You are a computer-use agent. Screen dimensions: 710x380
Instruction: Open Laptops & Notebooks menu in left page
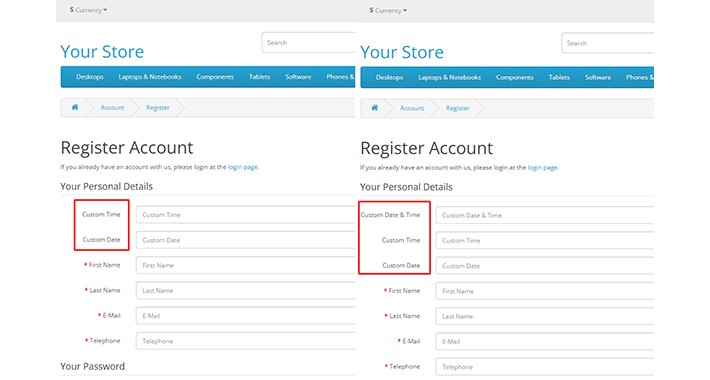pyautogui.click(x=150, y=77)
